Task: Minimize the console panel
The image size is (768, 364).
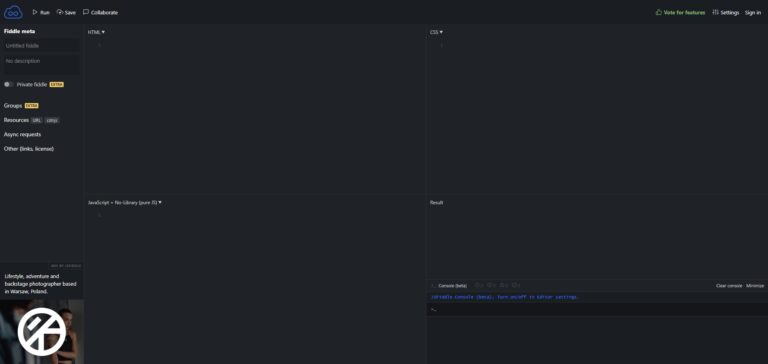Action: (x=755, y=286)
